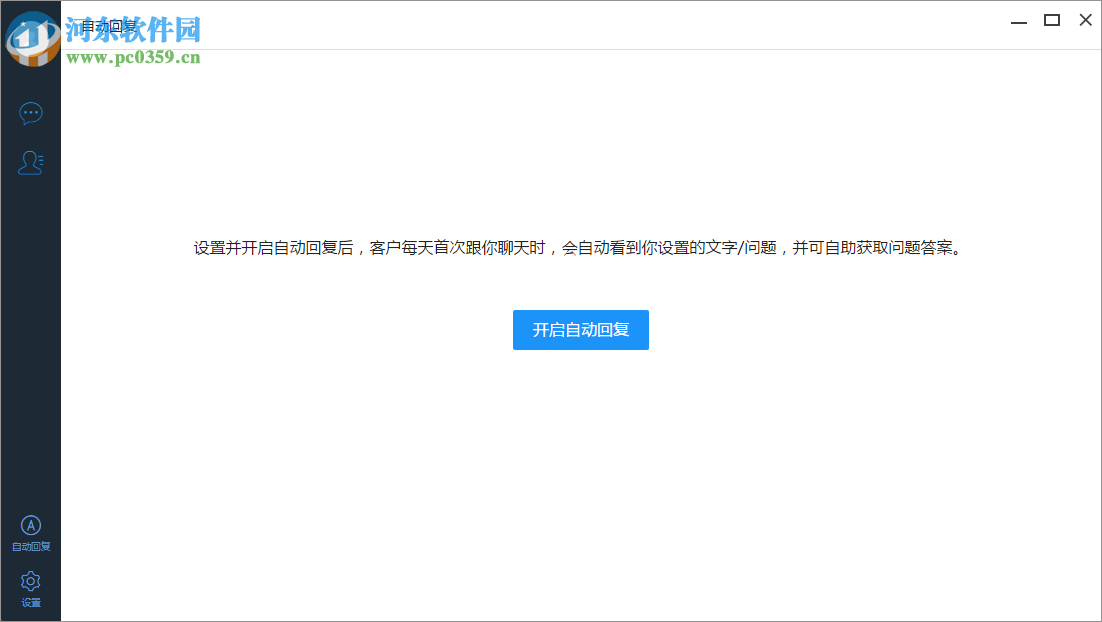The image size is (1102, 622).
Task: Switch to the message bubble view
Action: point(31,113)
